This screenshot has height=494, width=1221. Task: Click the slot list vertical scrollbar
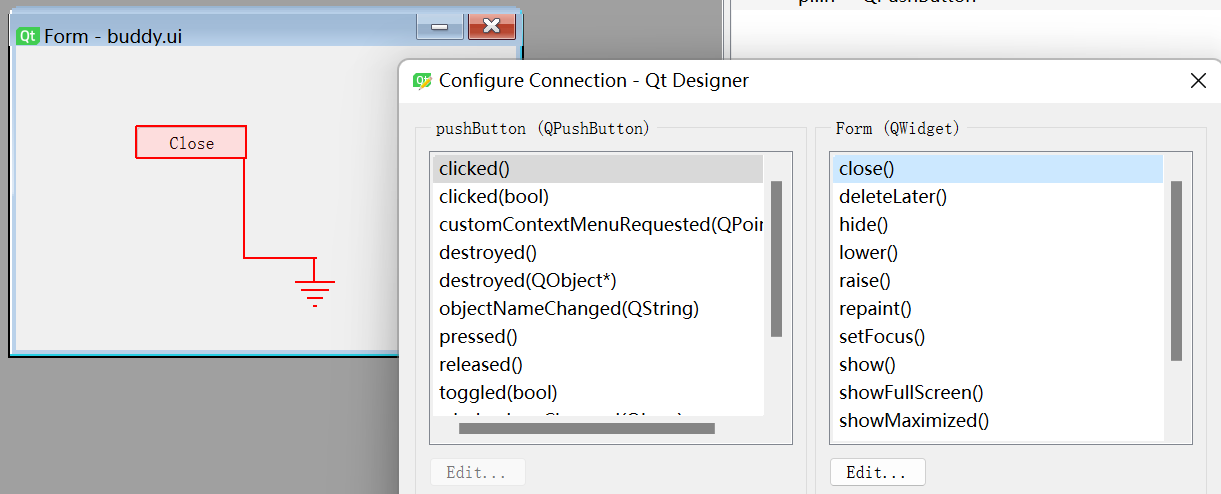[1176, 271]
